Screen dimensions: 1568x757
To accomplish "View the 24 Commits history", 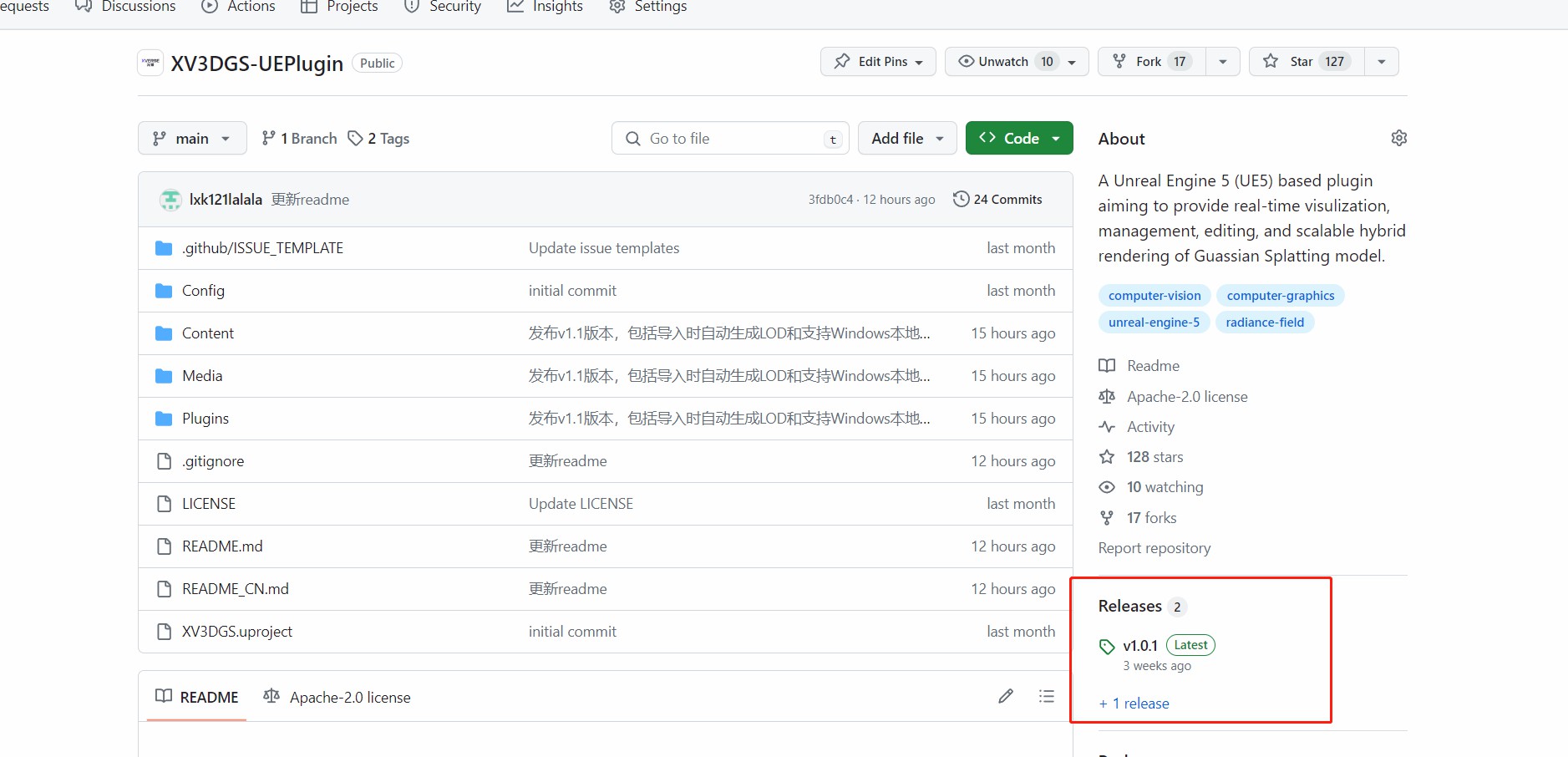I will coord(997,199).
